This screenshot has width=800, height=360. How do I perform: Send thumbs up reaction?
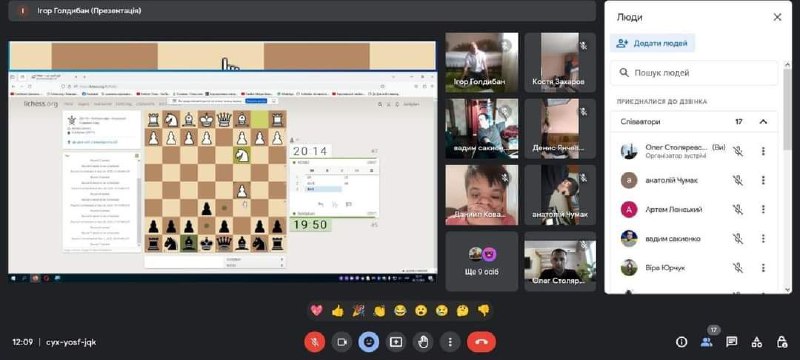coord(337,311)
